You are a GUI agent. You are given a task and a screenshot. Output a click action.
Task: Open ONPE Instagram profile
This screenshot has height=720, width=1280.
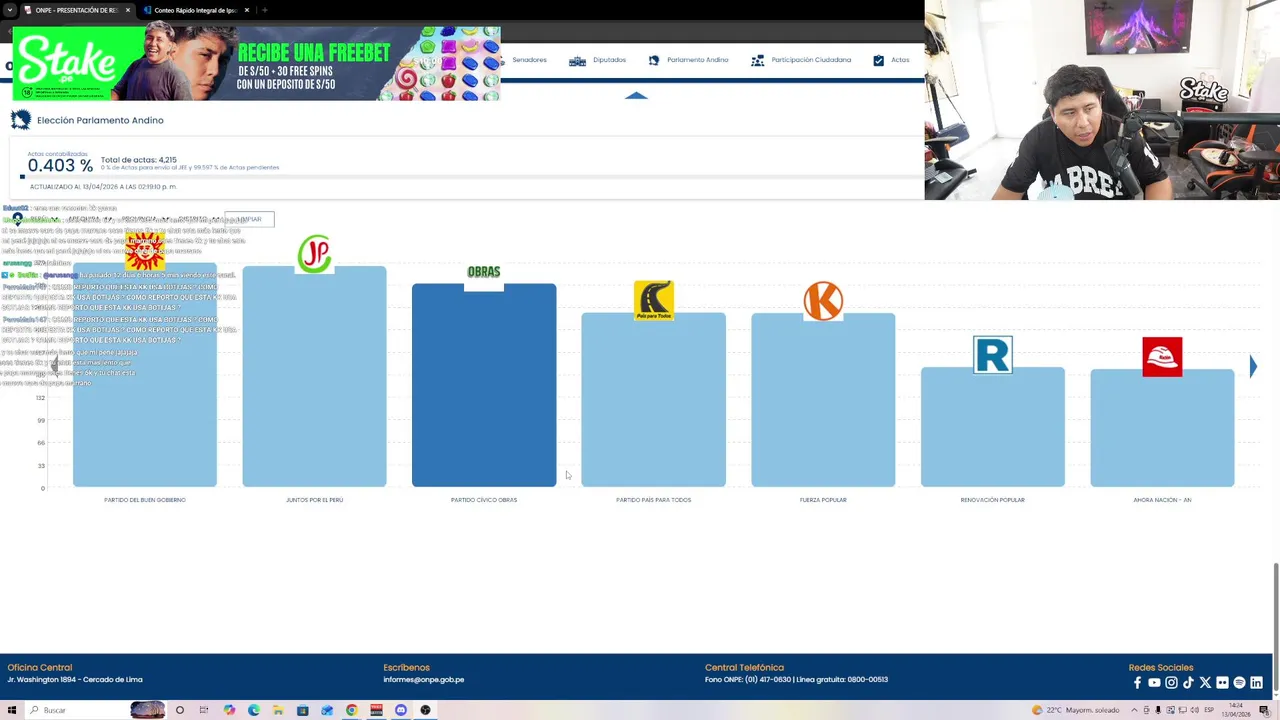click(x=1171, y=683)
